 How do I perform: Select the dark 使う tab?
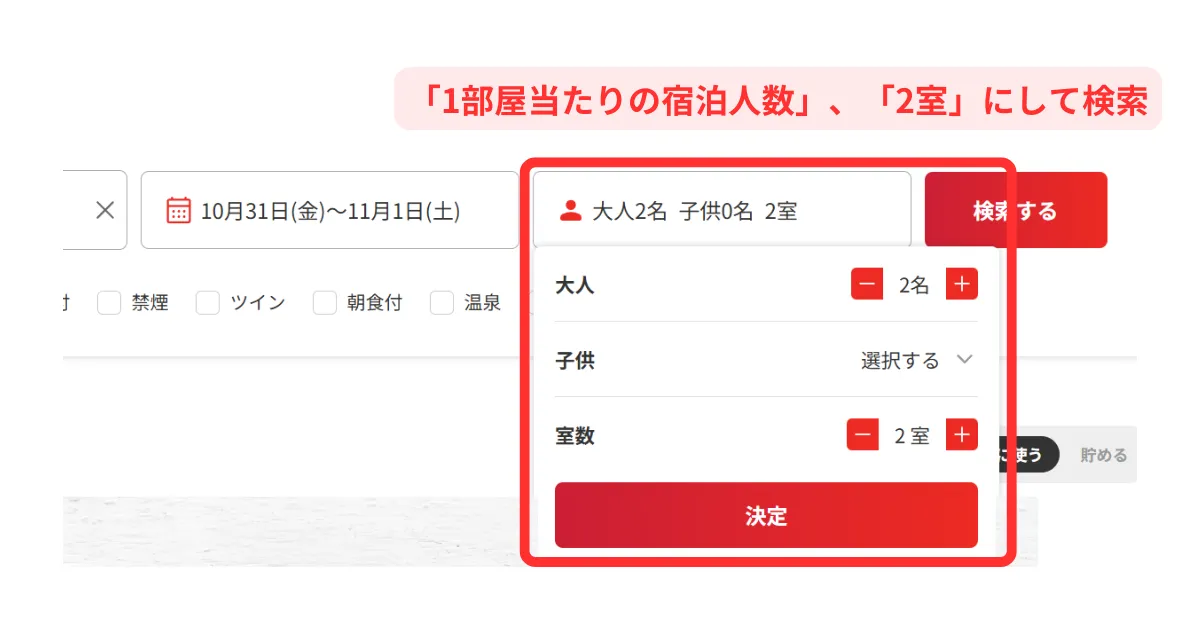1027,455
